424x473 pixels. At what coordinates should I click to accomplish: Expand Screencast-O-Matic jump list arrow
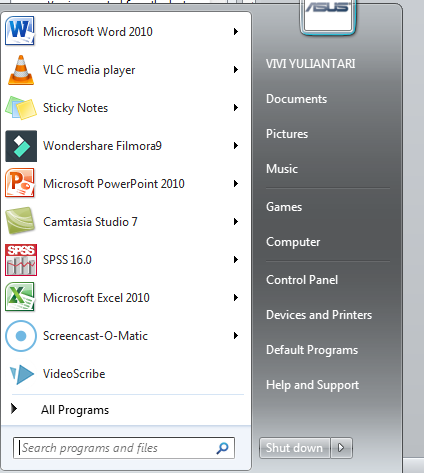click(x=236, y=336)
